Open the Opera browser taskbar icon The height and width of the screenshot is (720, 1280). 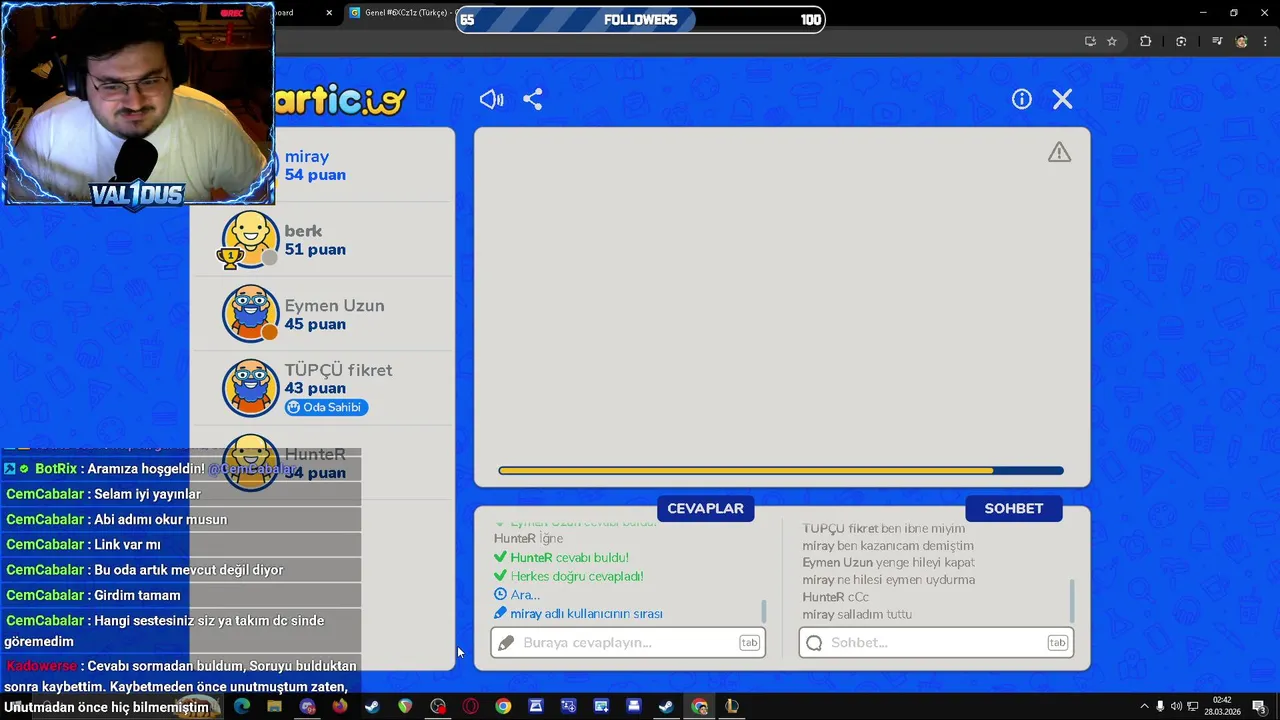point(470,706)
